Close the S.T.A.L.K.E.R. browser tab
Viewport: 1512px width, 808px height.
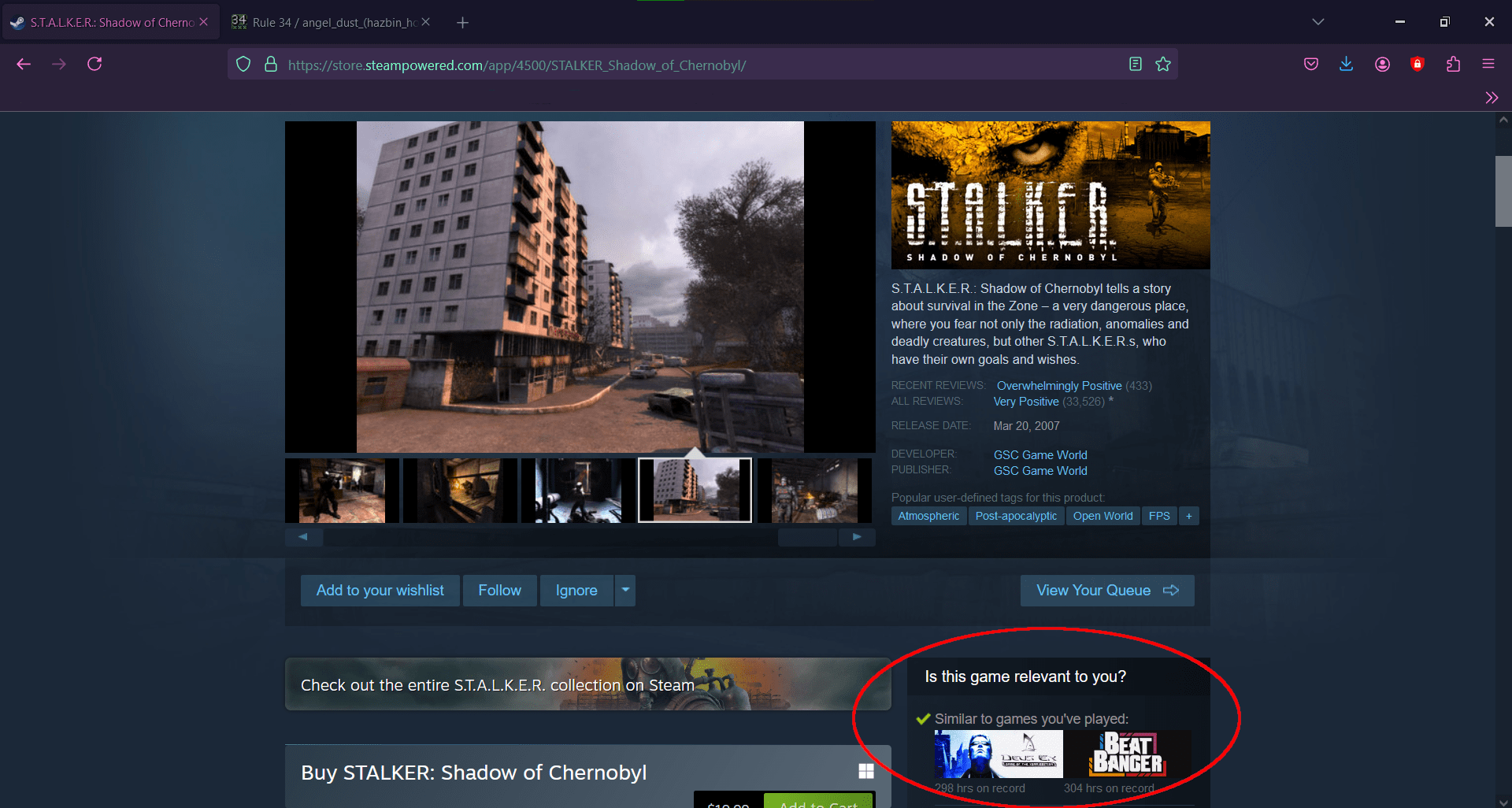tap(204, 22)
